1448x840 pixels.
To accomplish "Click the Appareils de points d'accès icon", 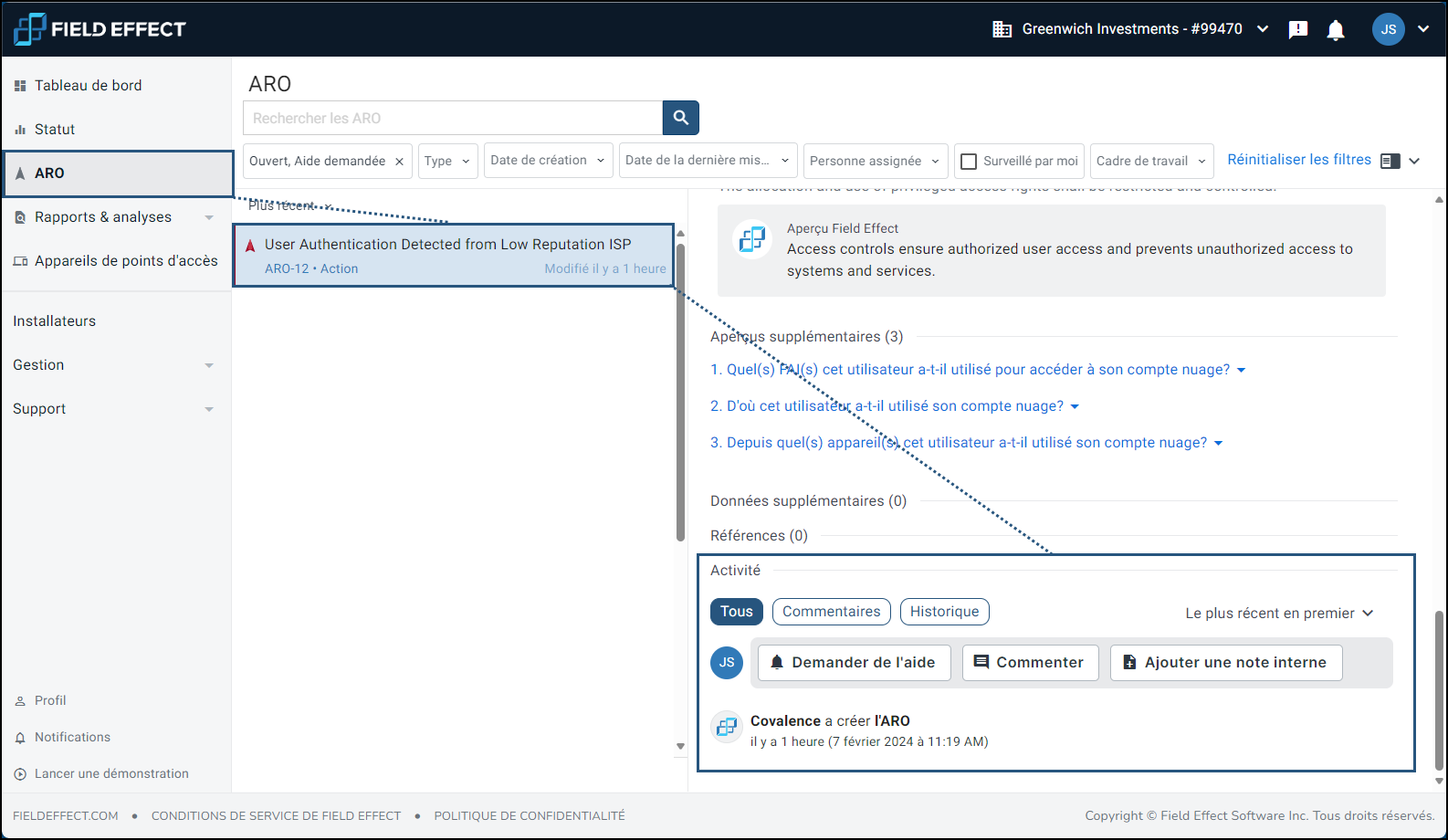I will click(x=20, y=261).
